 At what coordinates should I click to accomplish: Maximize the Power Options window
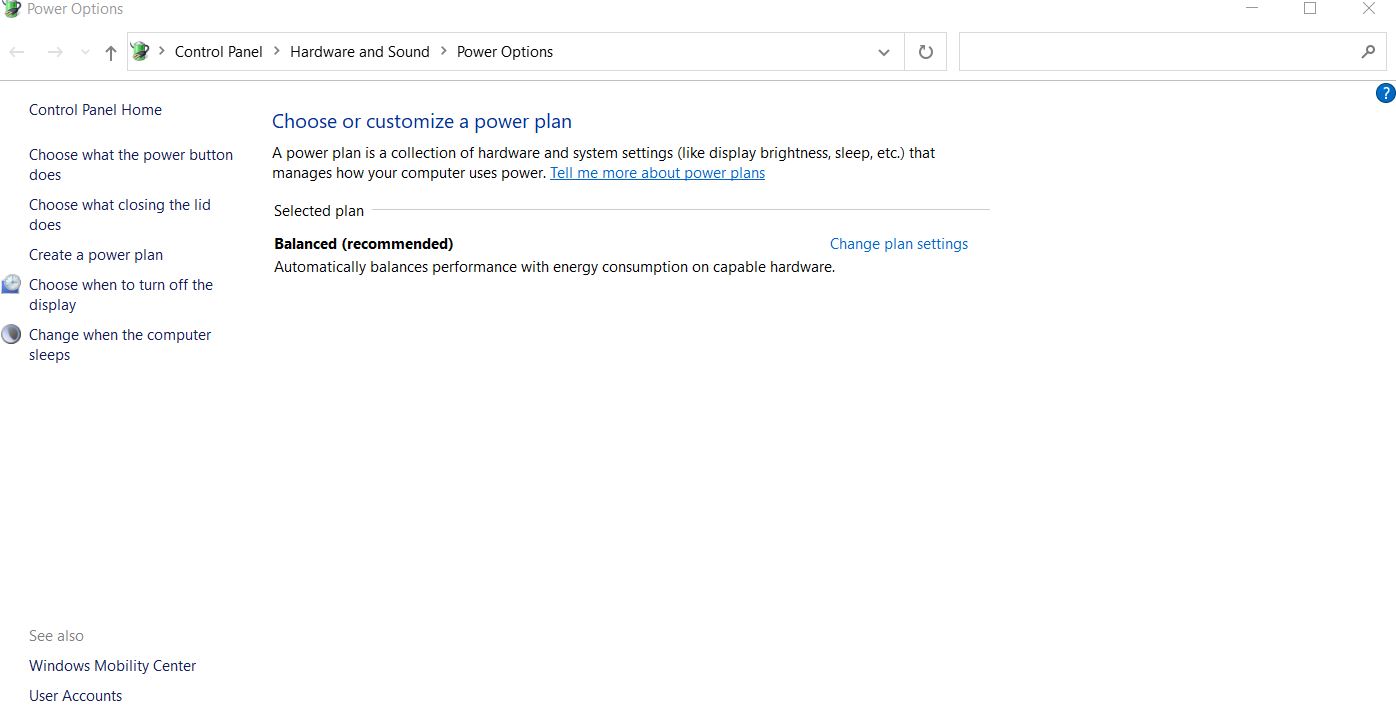coord(1310,8)
